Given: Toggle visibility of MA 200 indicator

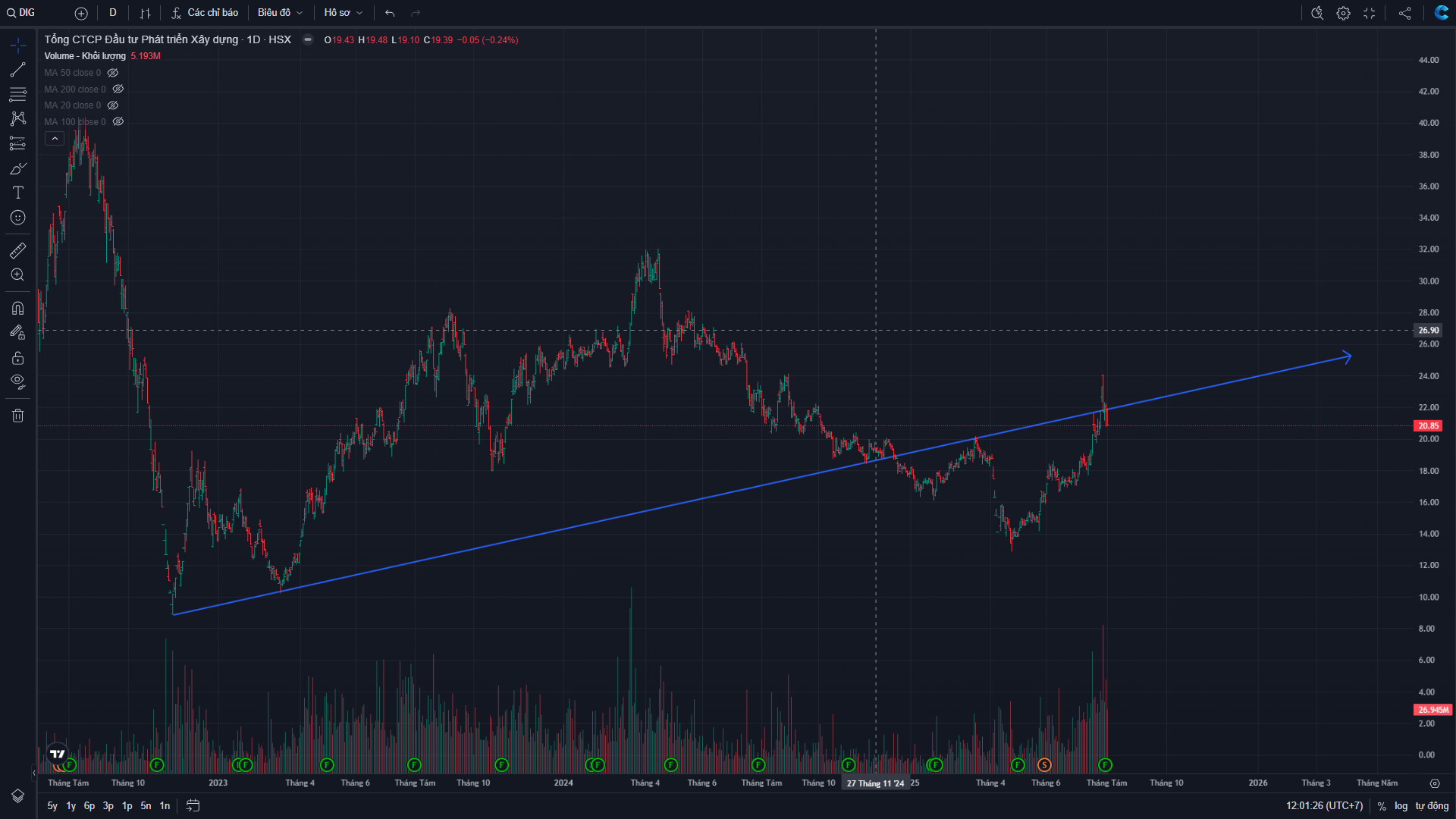Looking at the screenshot, I should [x=118, y=89].
